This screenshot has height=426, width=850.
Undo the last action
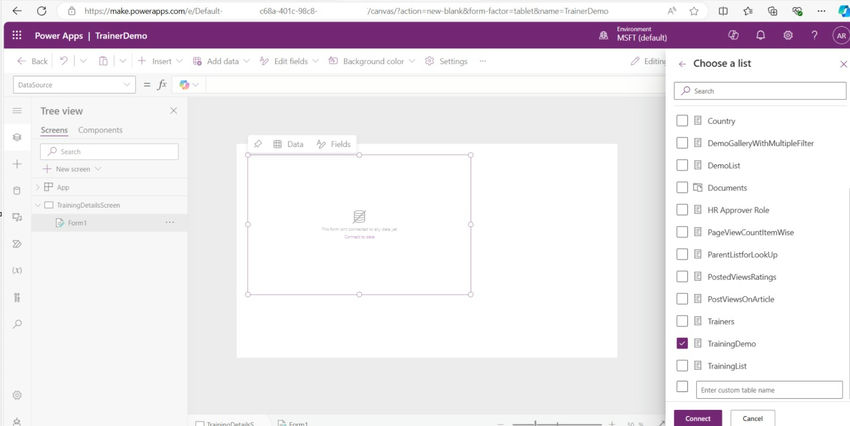point(64,61)
